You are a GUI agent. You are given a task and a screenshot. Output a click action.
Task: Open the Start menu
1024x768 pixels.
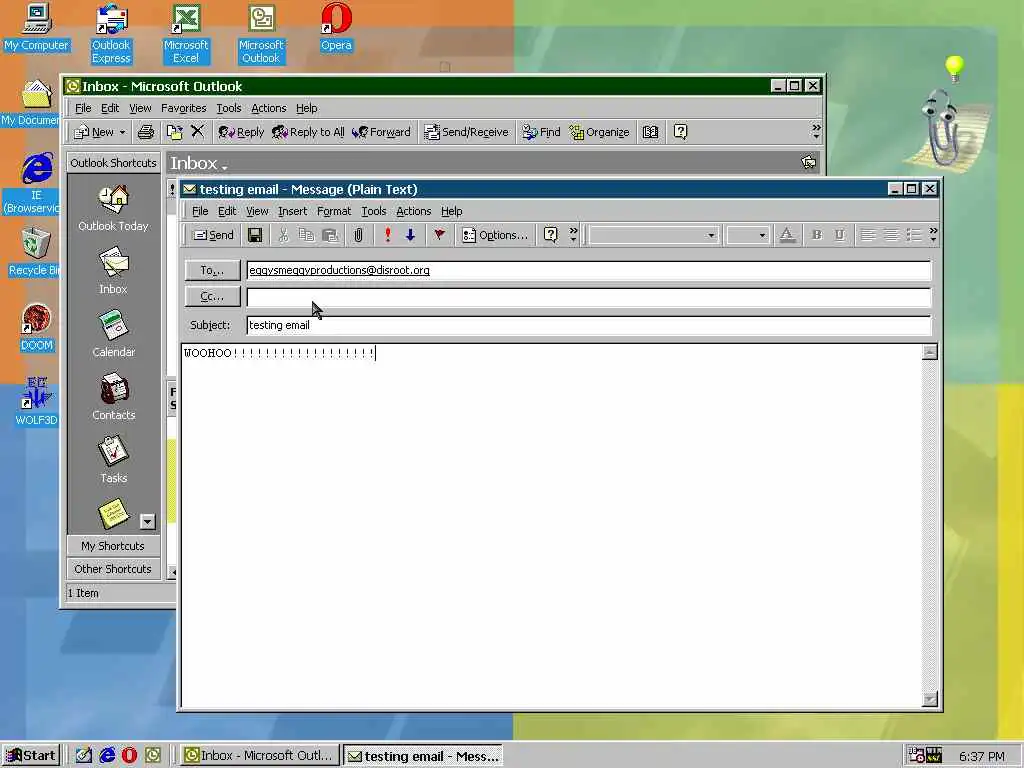click(30, 756)
